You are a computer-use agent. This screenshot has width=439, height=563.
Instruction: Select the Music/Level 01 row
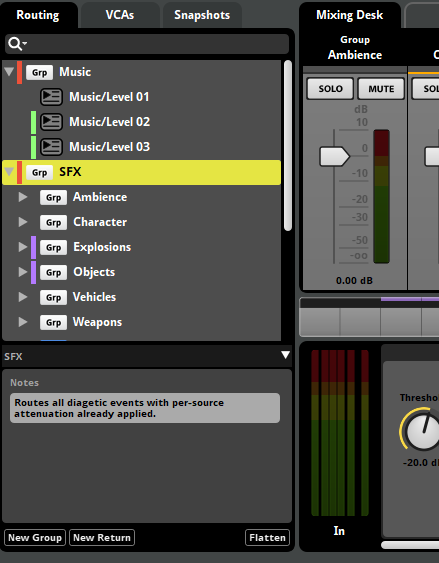pos(141,97)
